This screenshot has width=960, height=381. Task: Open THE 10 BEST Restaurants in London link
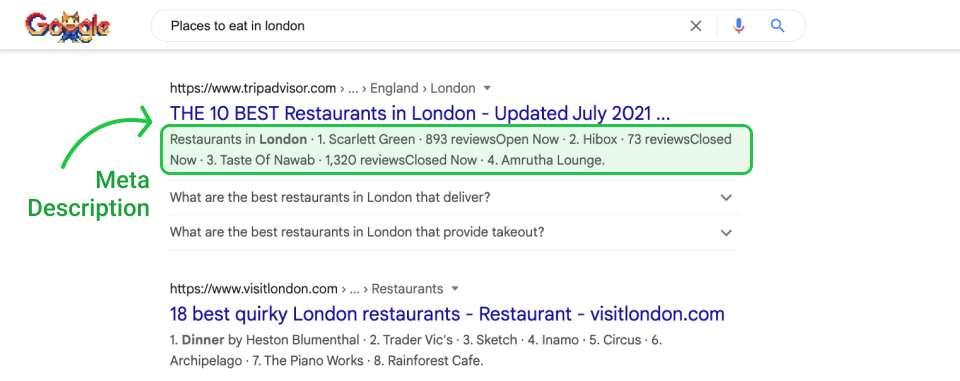(420, 114)
